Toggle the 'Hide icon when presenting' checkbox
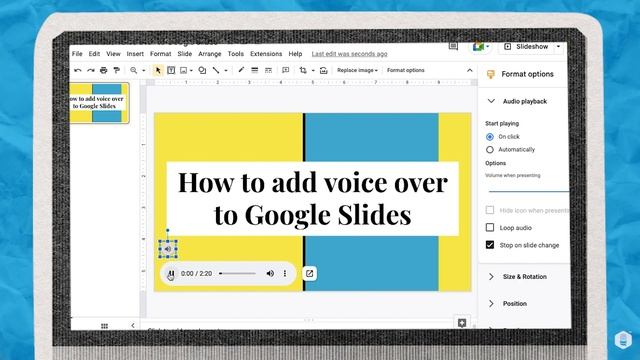Image resolution: width=640 pixels, height=360 pixels. click(490, 210)
